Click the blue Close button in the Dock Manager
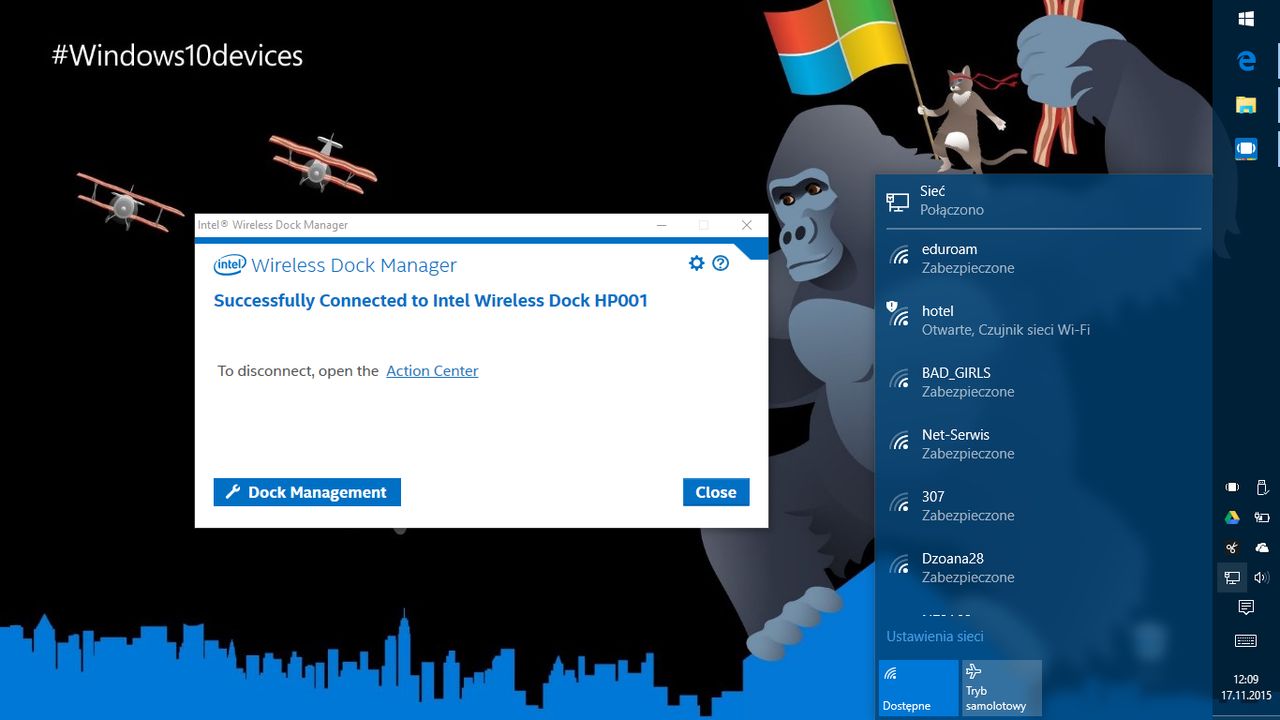This screenshot has height=720, width=1280. pyautogui.click(x=716, y=492)
